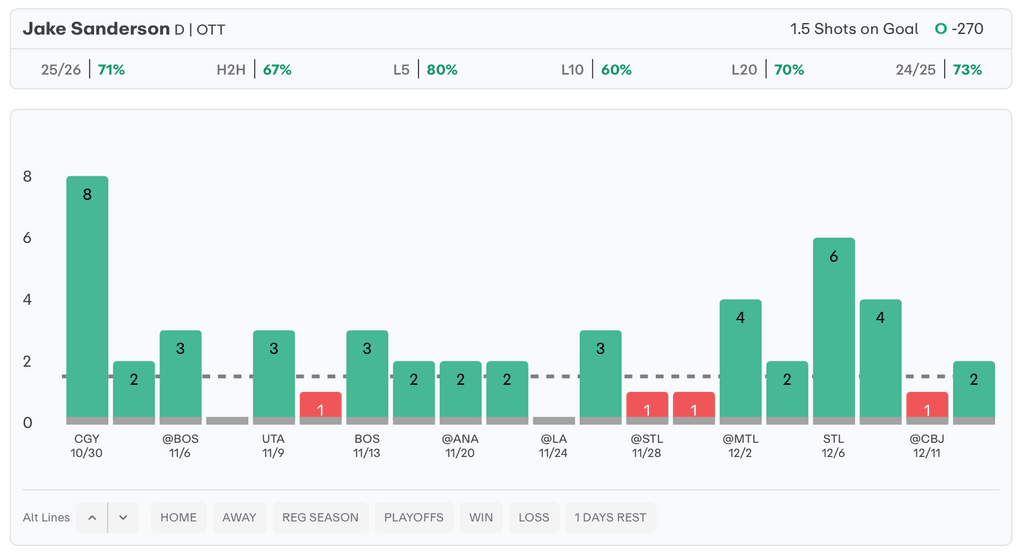
Task: Toggle the HOME games filter
Action: tap(178, 517)
